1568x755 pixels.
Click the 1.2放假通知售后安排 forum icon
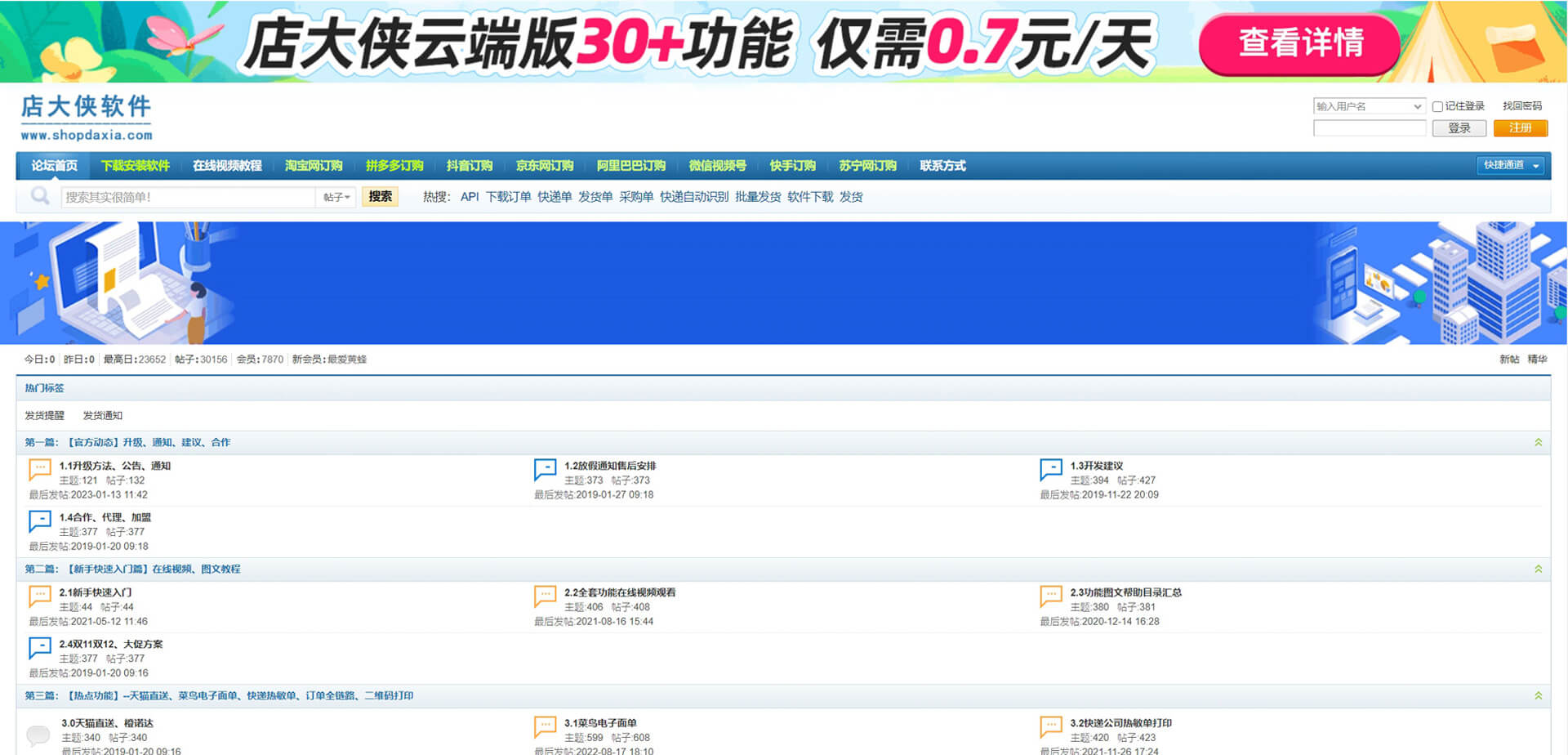[545, 469]
